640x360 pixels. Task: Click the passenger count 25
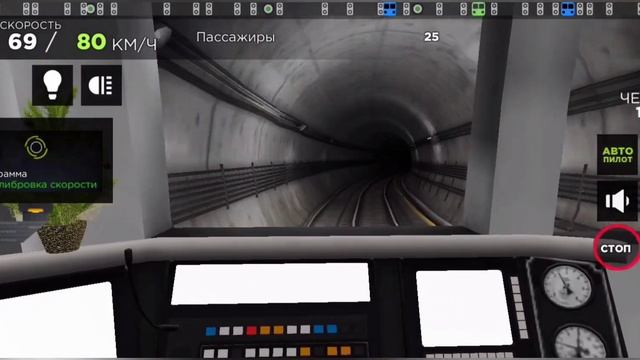(x=431, y=37)
